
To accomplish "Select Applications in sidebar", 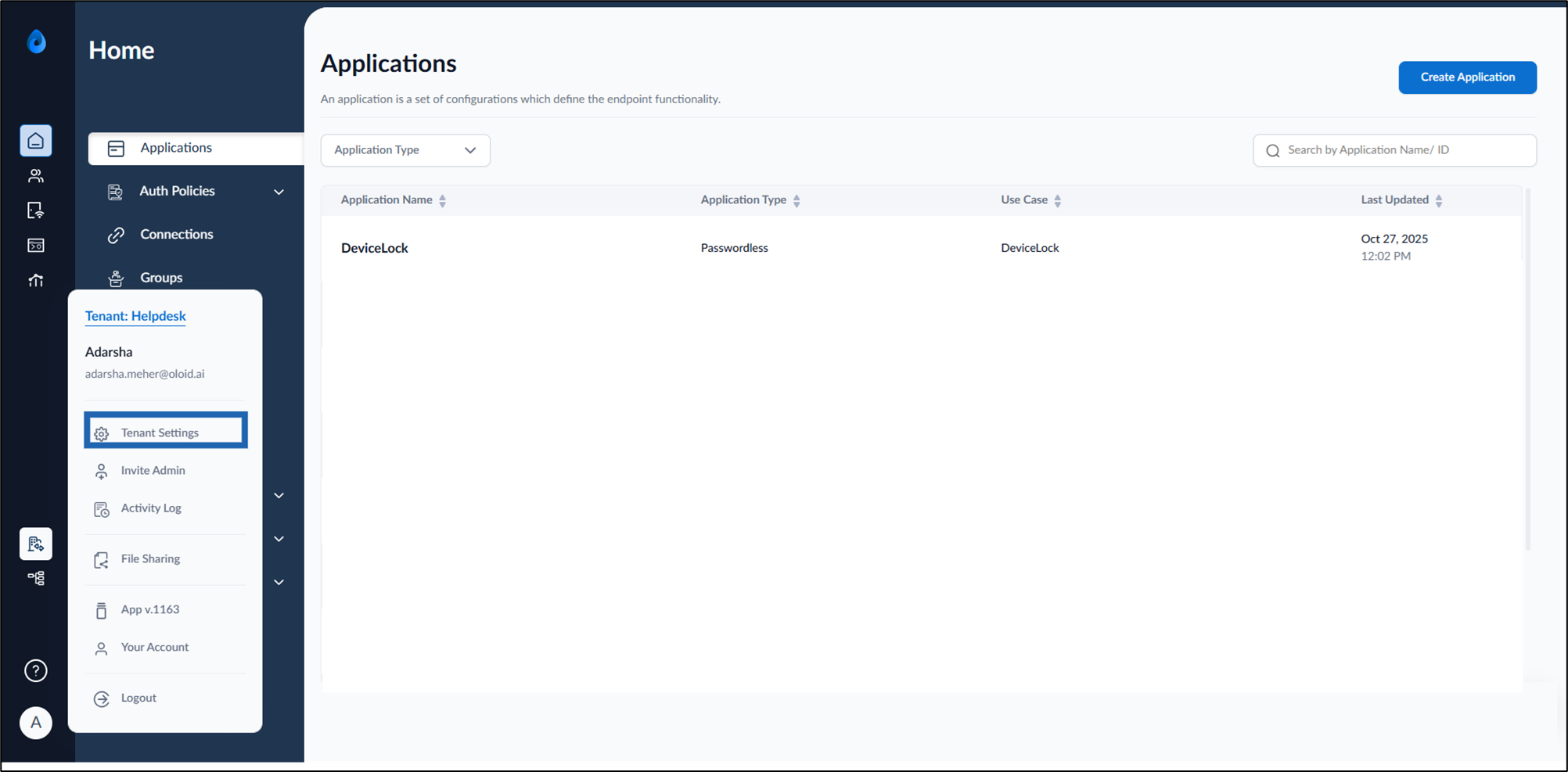I will pyautogui.click(x=196, y=149).
